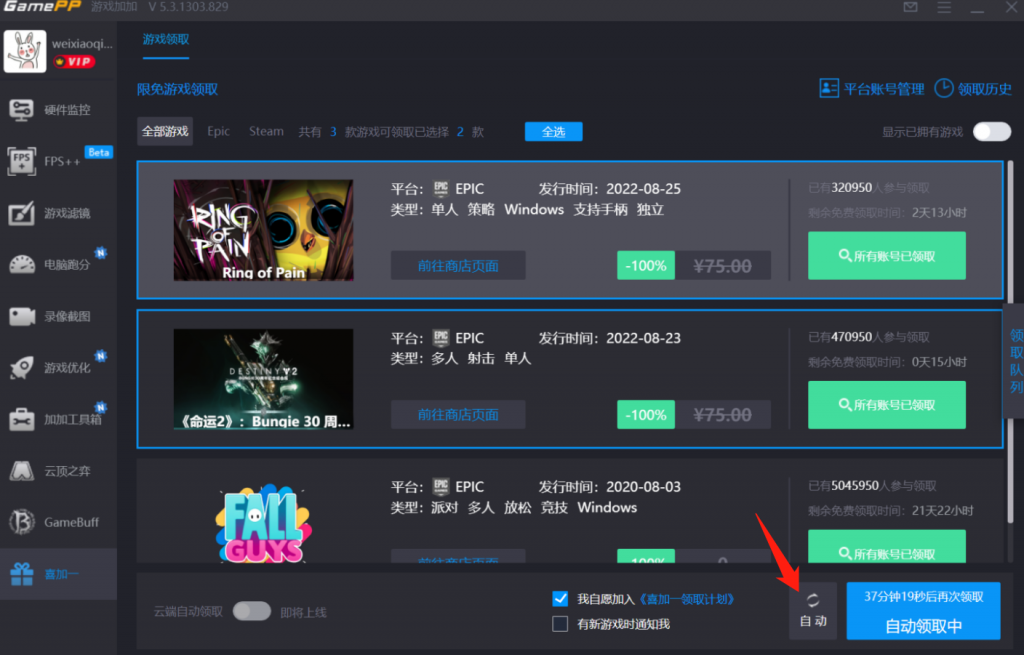Click the 喜加一 gift box icon
The height and width of the screenshot is (655, 1024).
click(x=22, y=574)
